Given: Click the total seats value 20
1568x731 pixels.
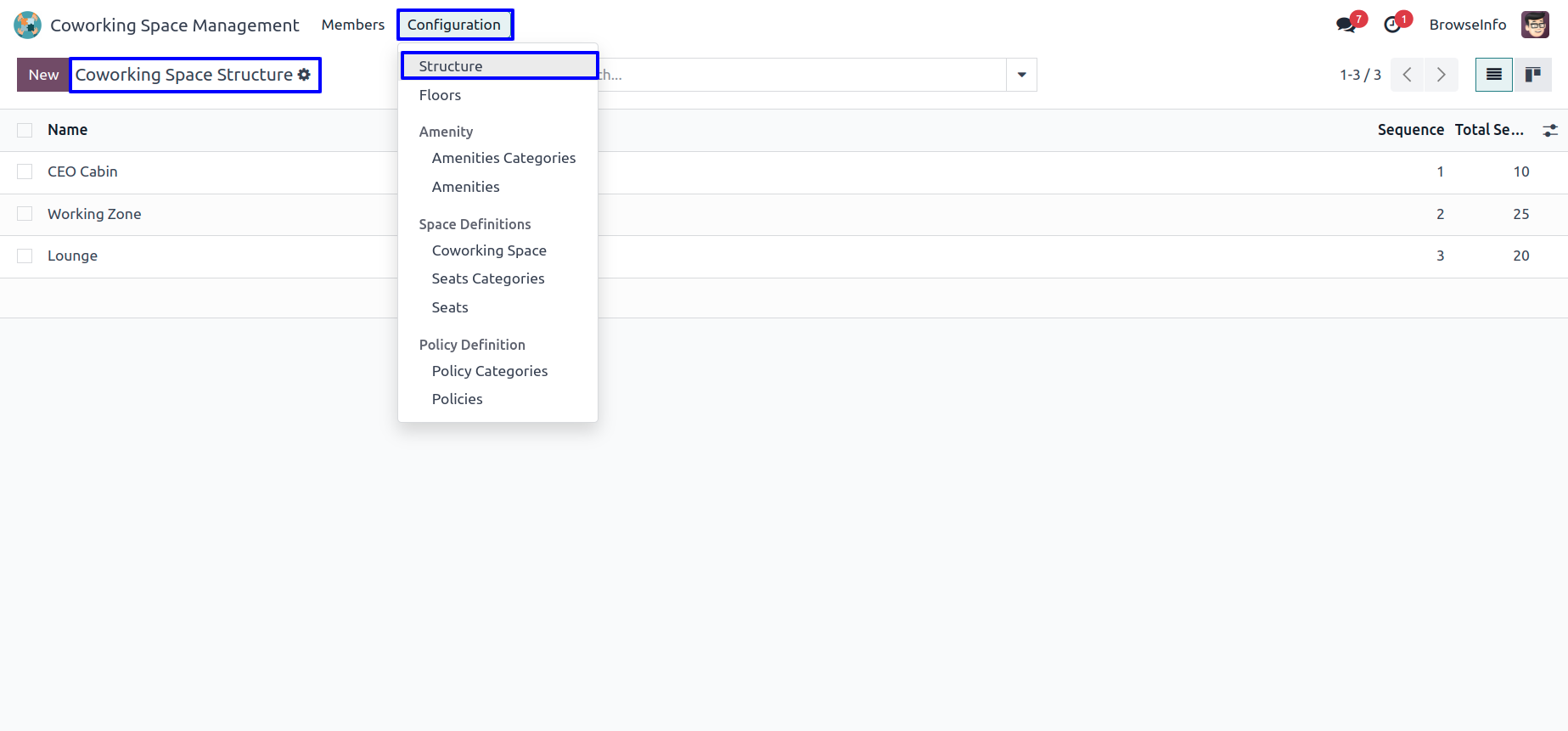Looking at the screenshot, I should (x=1520, y=256).
